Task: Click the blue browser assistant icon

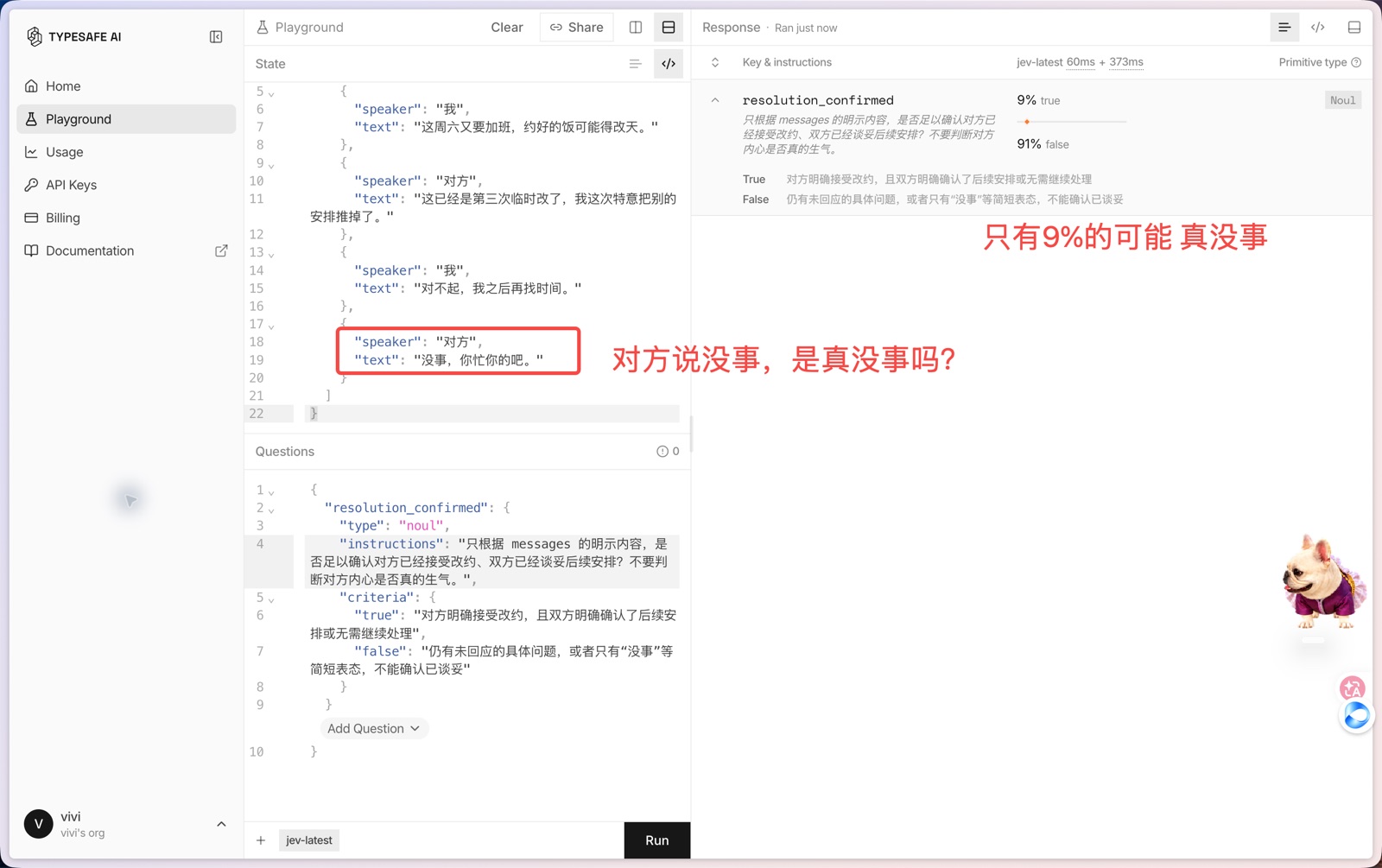Action: pos(1357,716)
